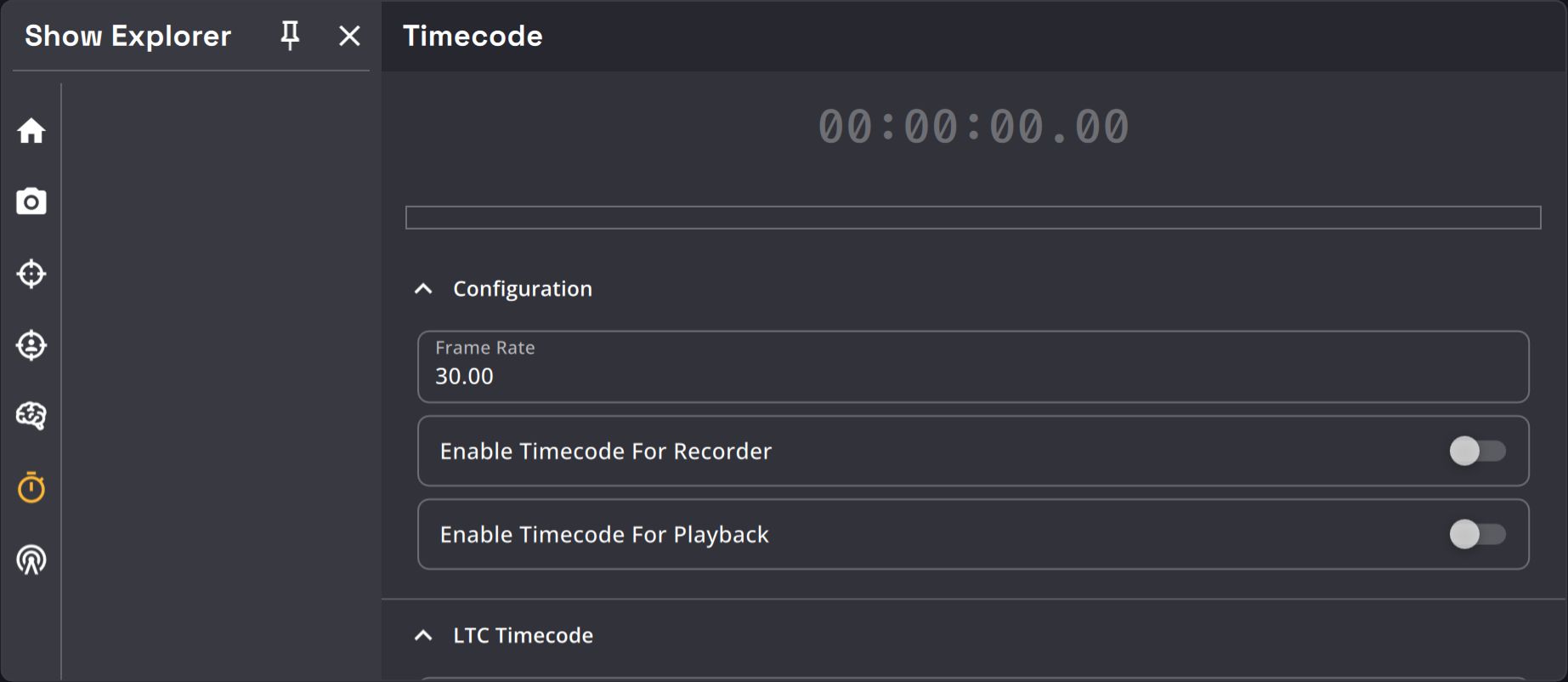Open the broadcast streaming icon
The width and height of the screenshot is (1568, 682).
[31, 560]
